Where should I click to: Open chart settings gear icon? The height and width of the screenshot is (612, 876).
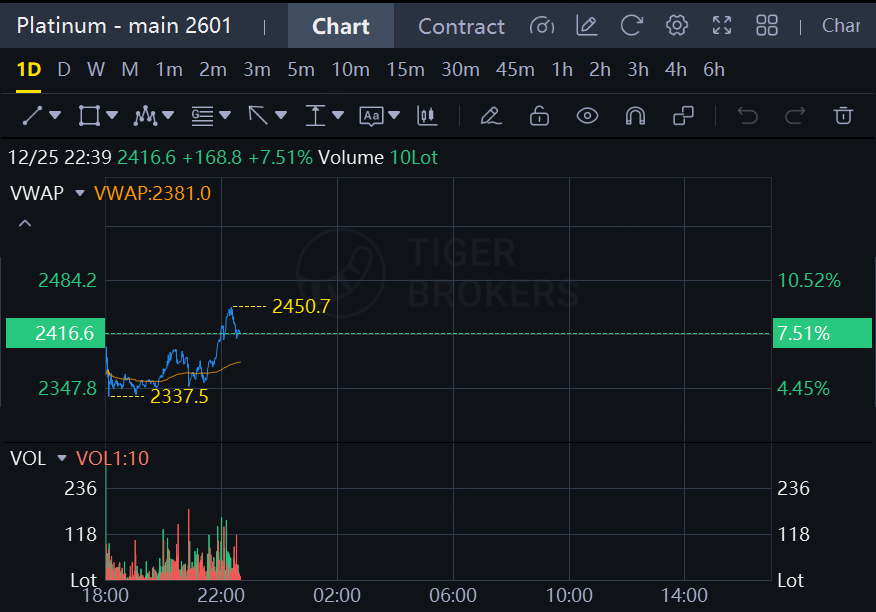point(677,26)
